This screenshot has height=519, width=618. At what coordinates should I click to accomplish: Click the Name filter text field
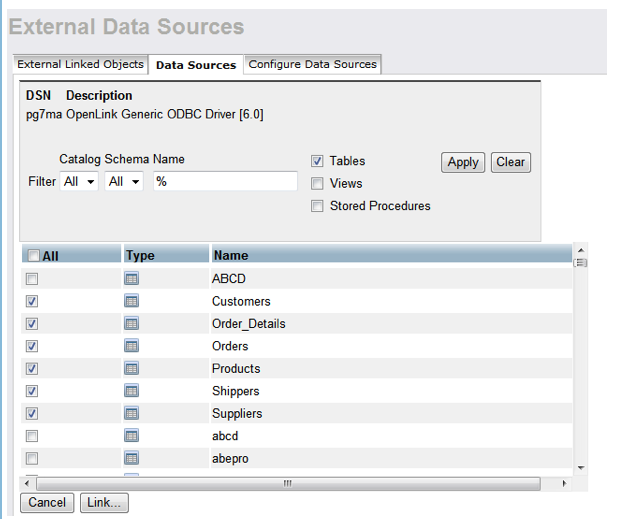pos(224,182)
